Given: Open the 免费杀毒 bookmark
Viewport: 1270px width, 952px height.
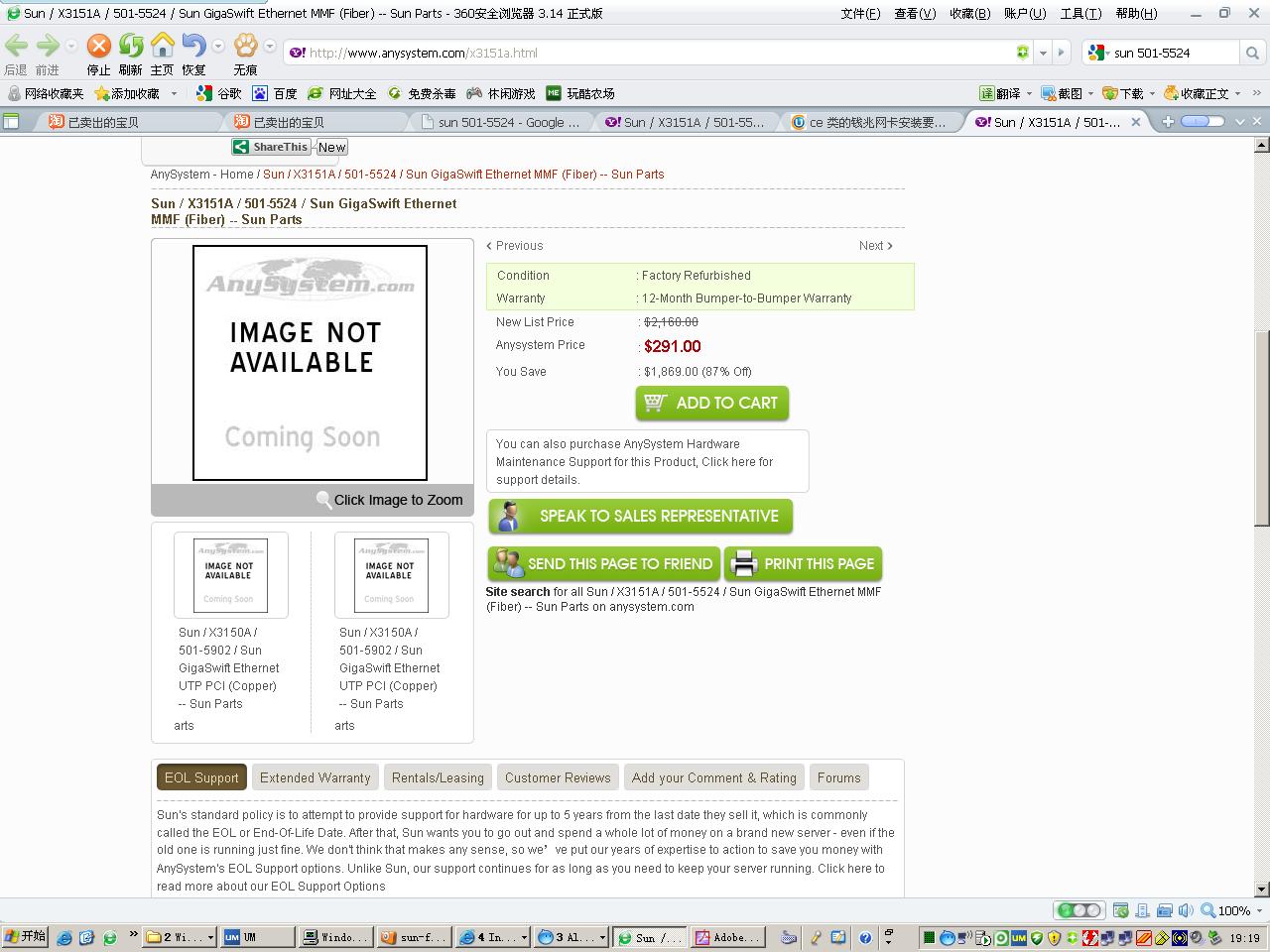Looking at the screenshot, I should point(422,93).
